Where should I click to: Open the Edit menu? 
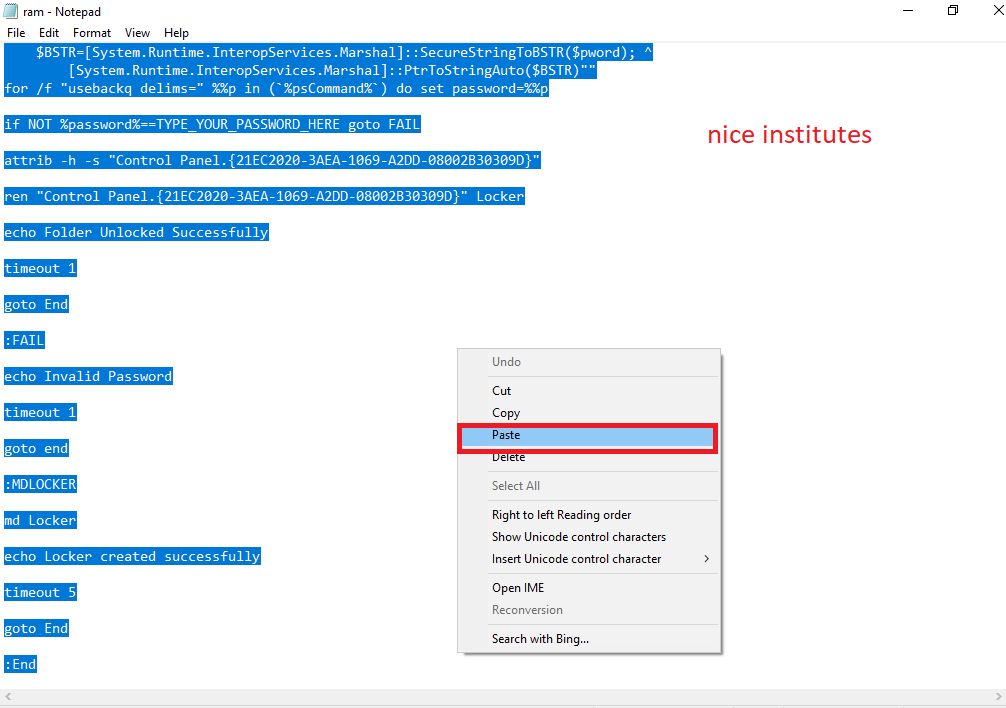(49, 33)
